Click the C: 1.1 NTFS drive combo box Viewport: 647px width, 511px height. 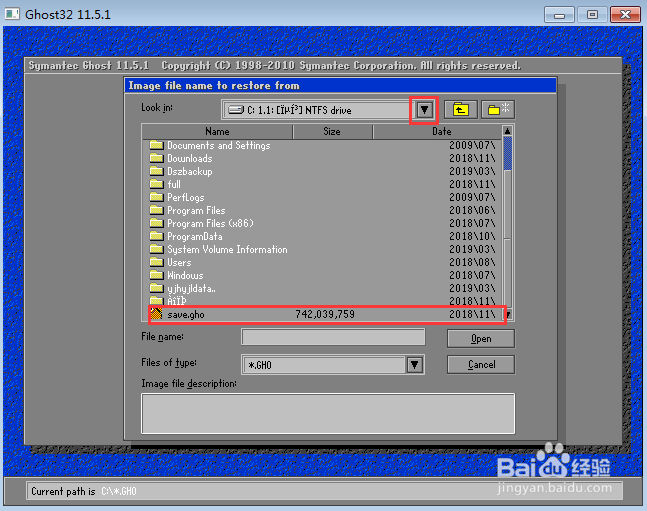[328, 110]
